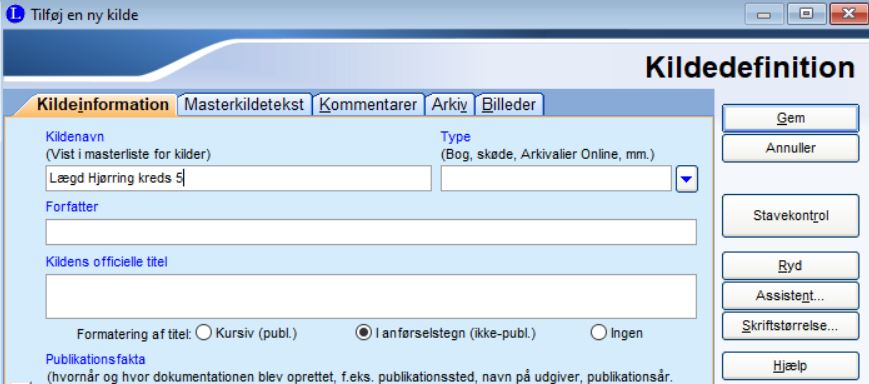Click the Publikationsfakta label

click(x=95, y=359)
